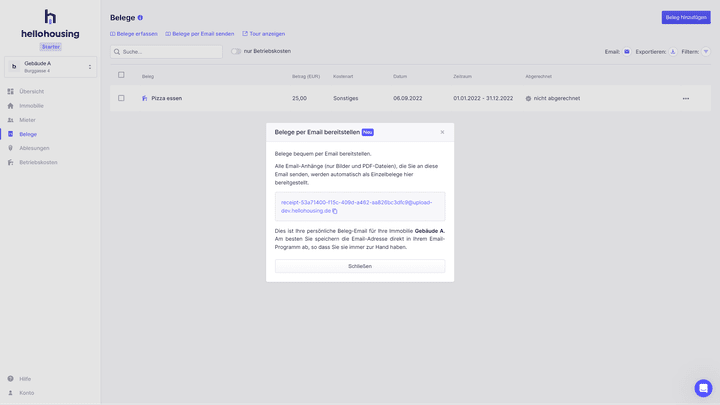Open the chat support bubble

[x=703, y=388]
